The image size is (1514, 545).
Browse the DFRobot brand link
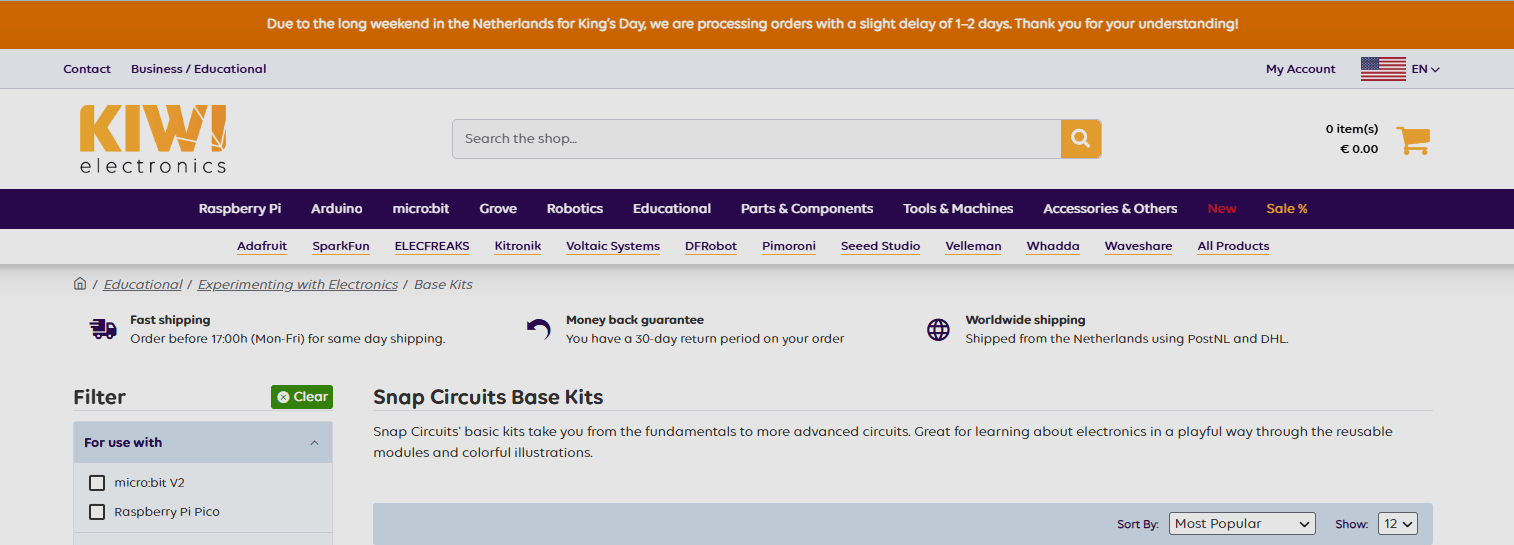[711, 246]
